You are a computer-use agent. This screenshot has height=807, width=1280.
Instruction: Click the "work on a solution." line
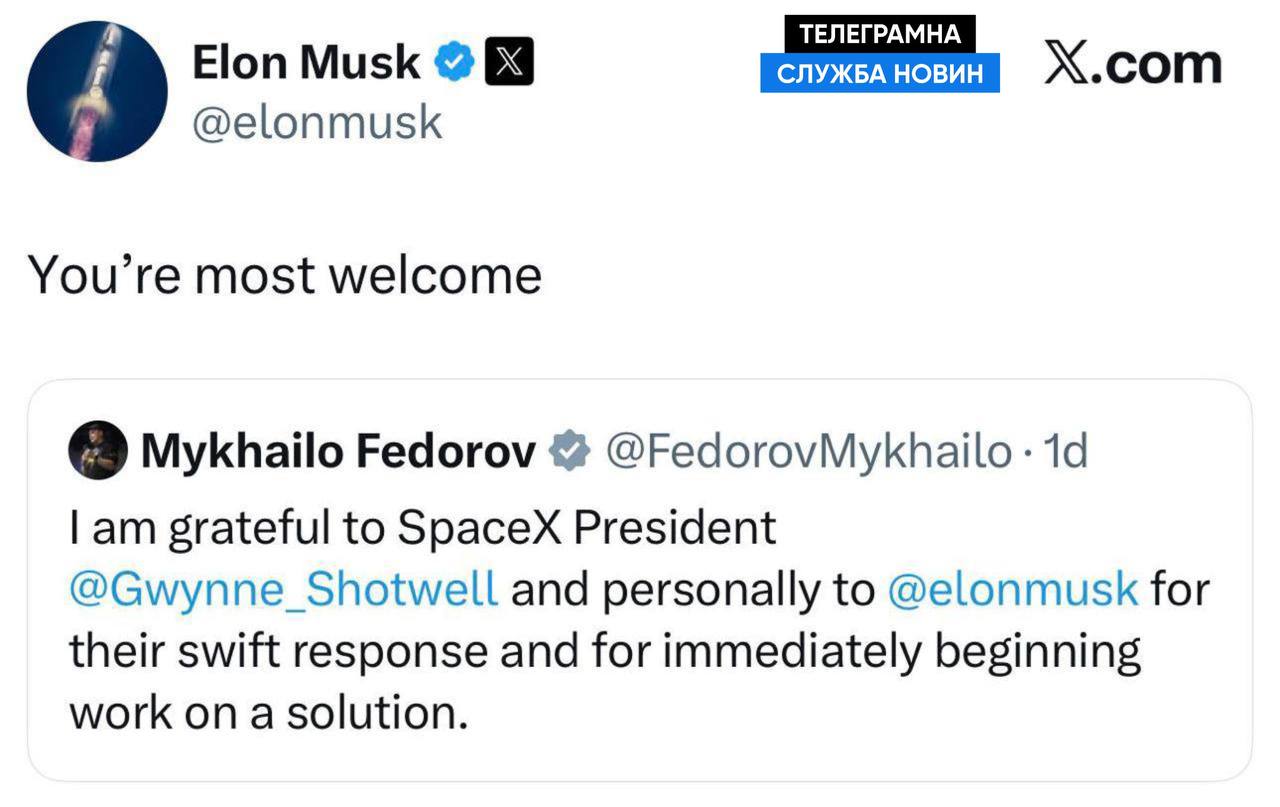point(268,713)
